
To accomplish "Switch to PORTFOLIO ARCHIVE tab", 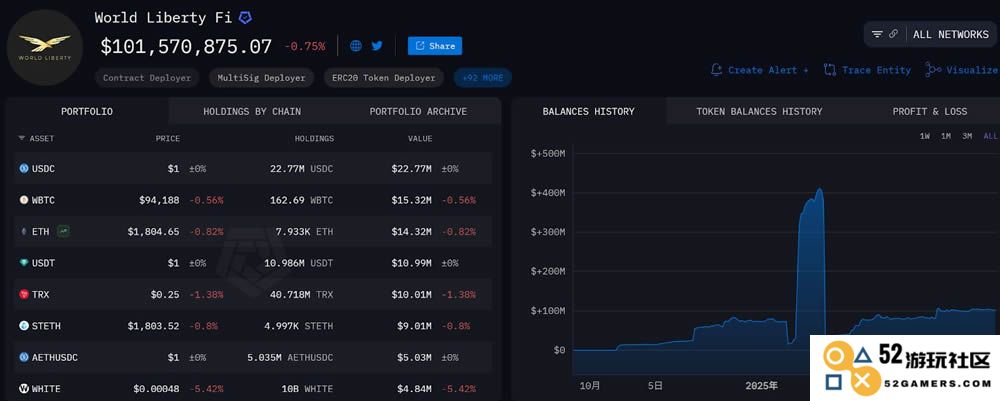I will click(x=418, y=112).
